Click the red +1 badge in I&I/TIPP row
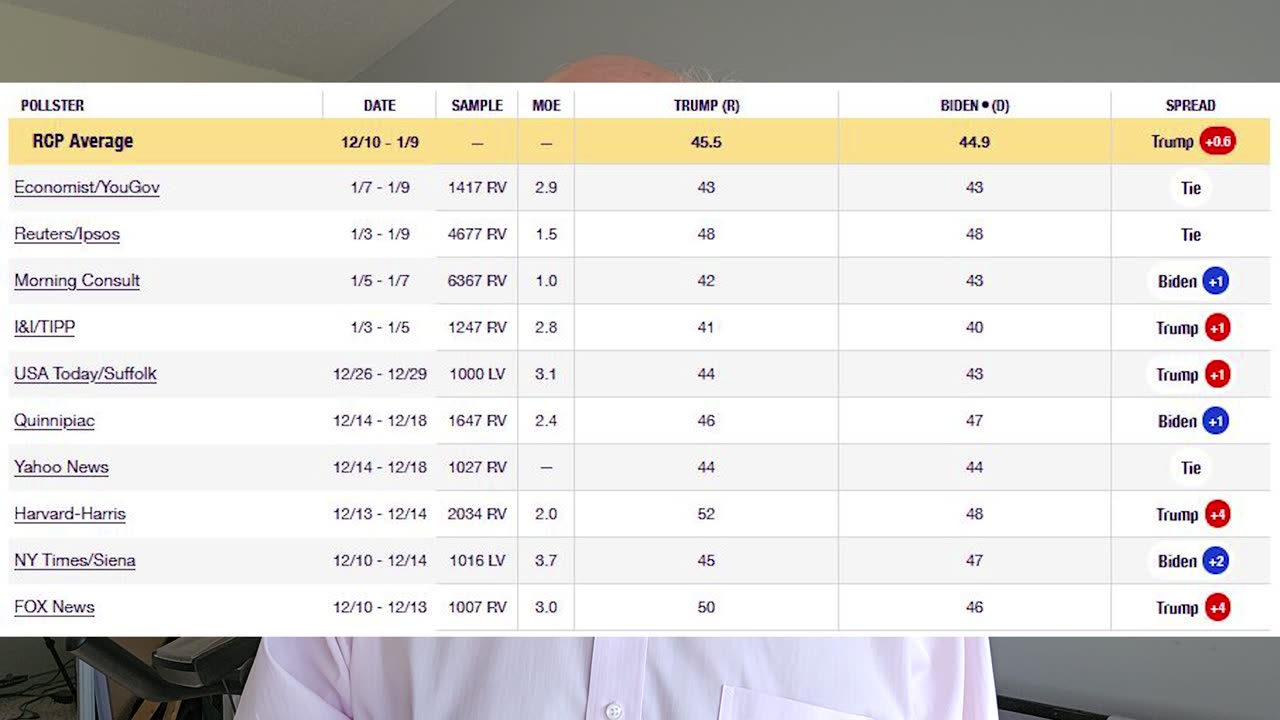The width and height of the screenshot is (1280, 720). [1217, 327]
